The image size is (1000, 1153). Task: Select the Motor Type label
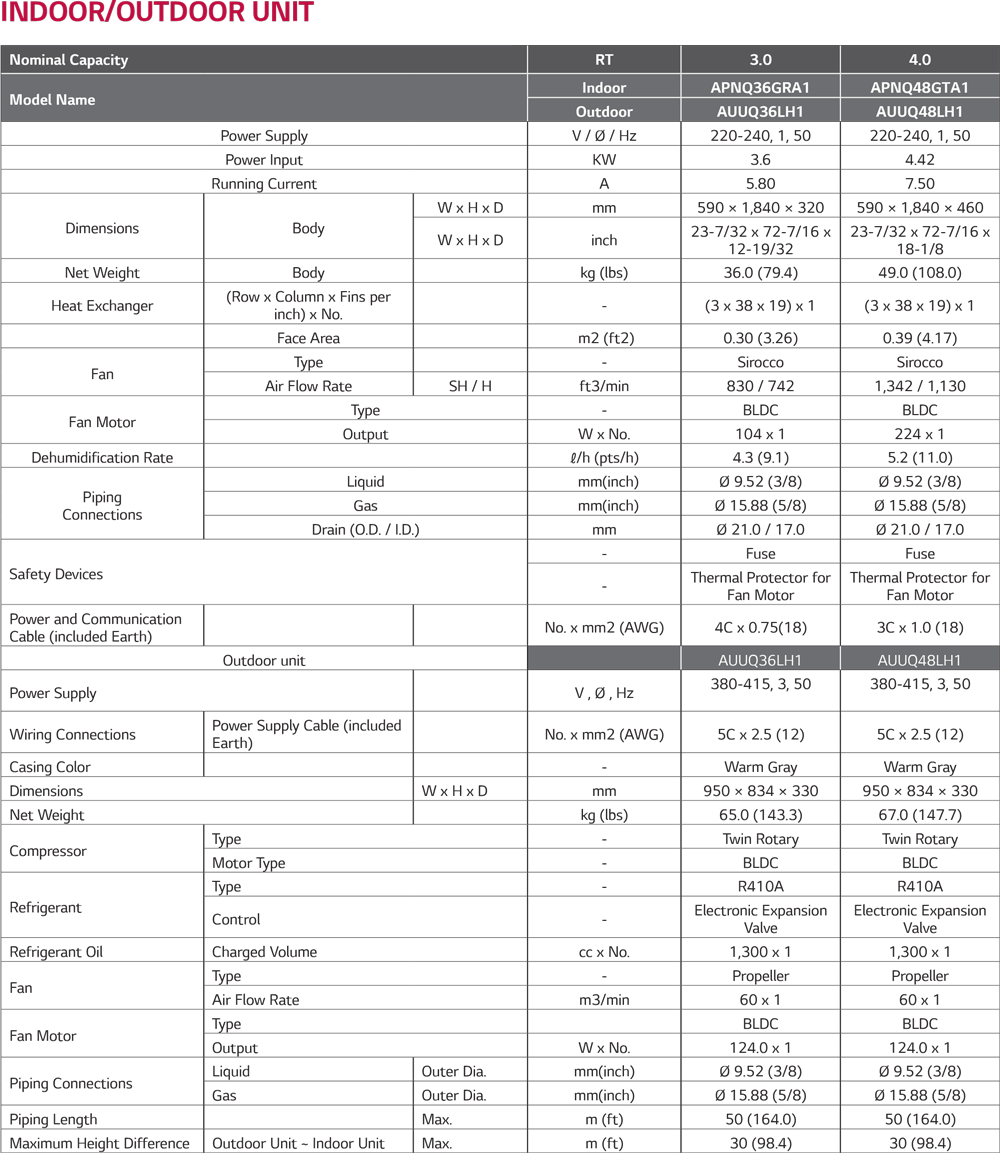(249, 863)
